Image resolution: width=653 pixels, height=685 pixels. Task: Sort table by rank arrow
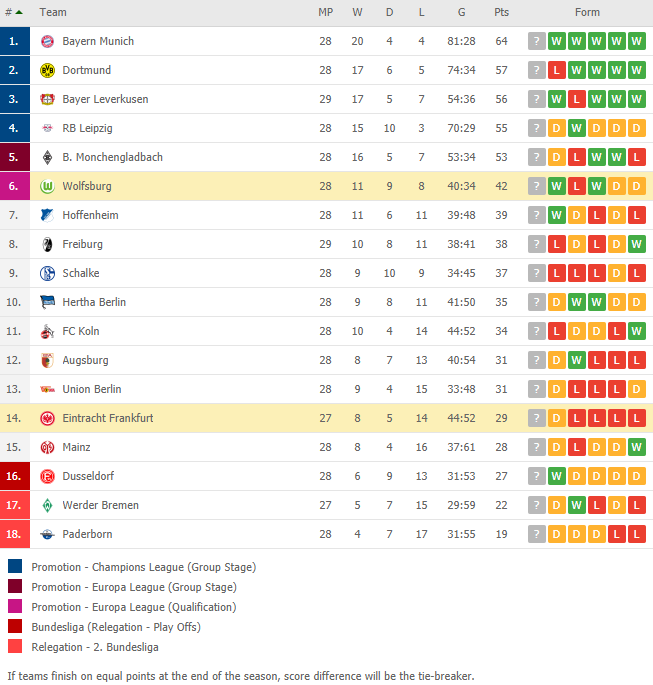pos(19,12)
